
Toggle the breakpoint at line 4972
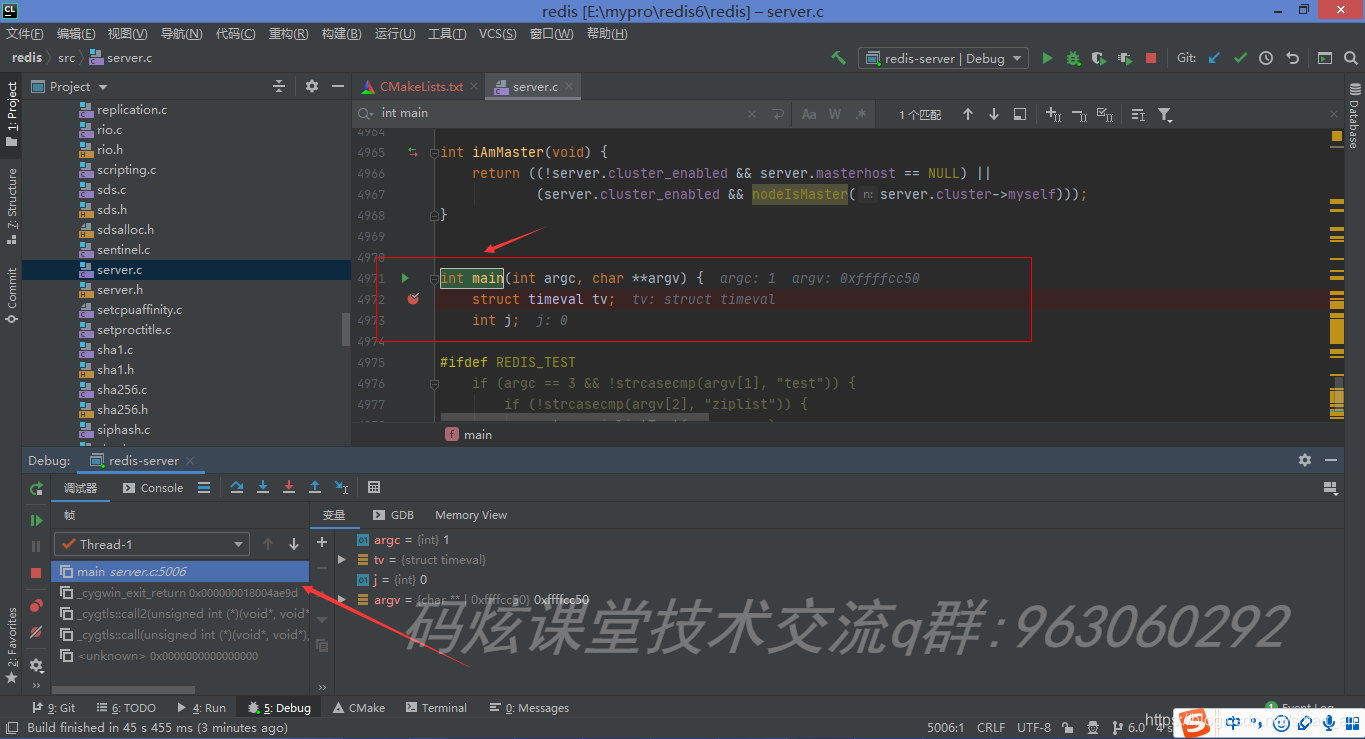coord(413,299)
